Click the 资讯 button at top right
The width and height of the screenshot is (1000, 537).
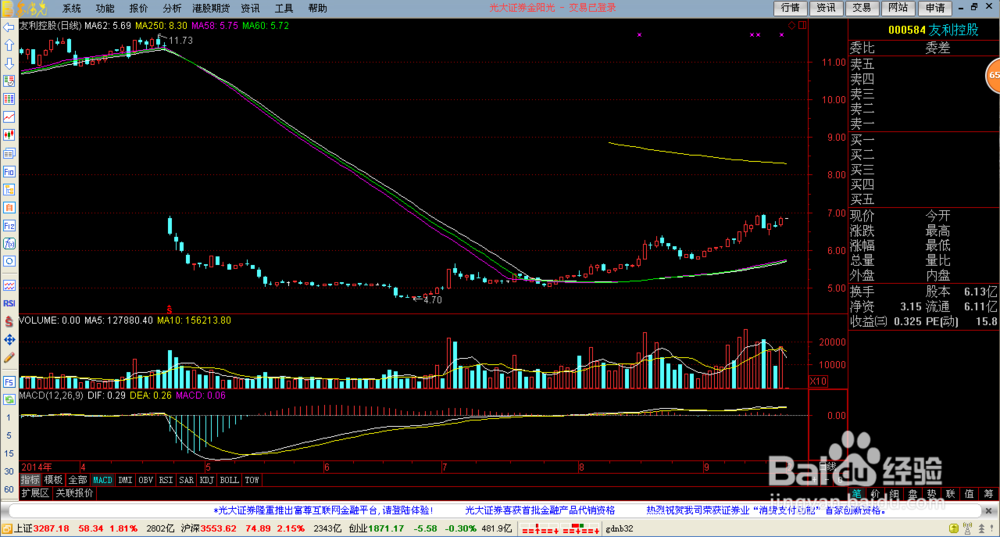coord(826,8)
